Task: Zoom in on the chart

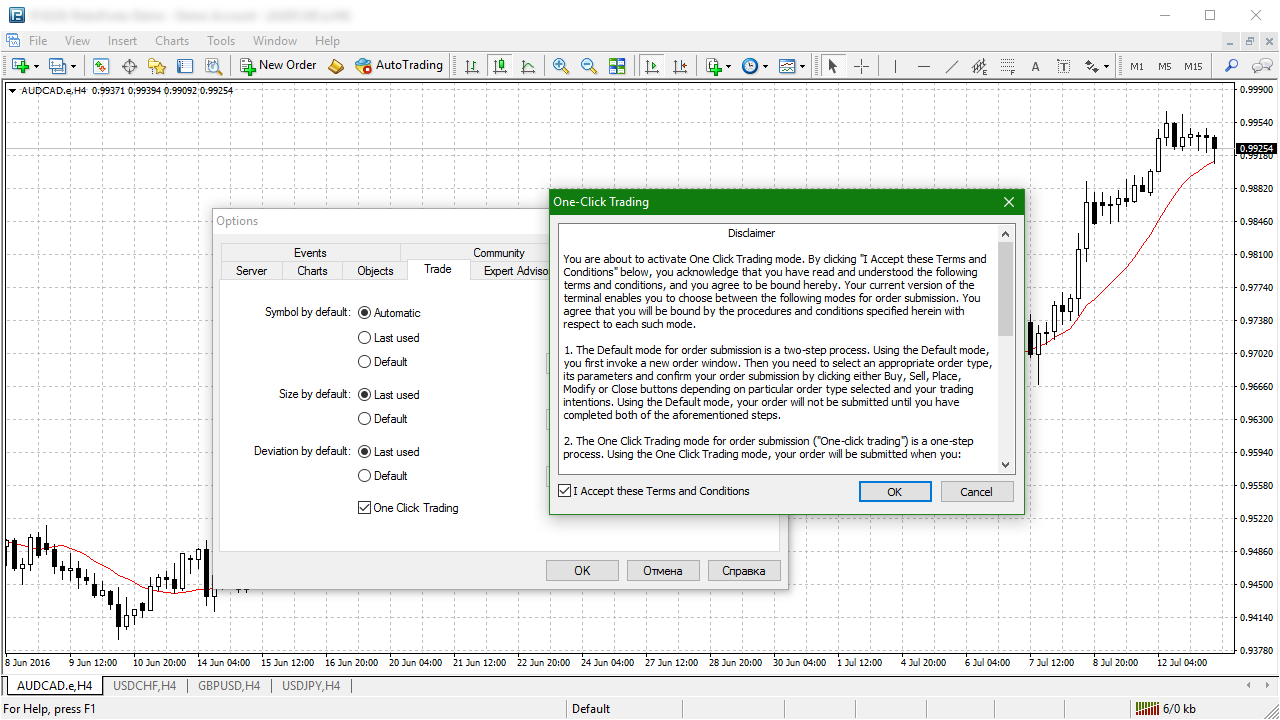Action: pos(561,66)
